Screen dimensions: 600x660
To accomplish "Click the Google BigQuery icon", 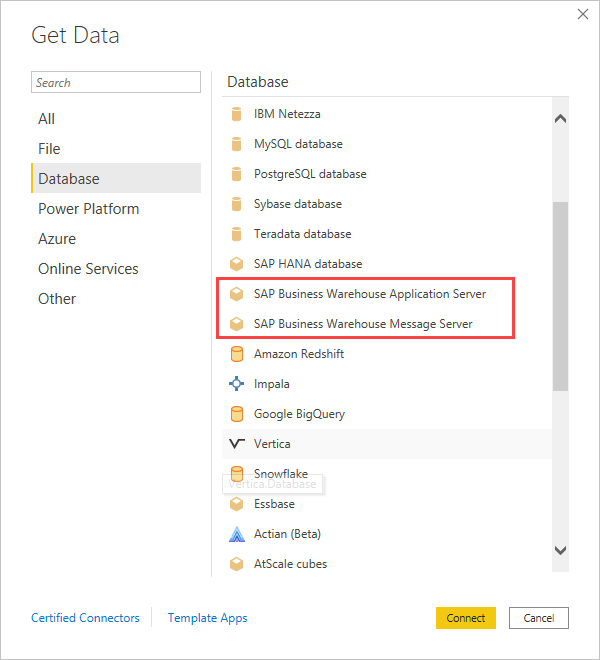I will pos(237,414).
